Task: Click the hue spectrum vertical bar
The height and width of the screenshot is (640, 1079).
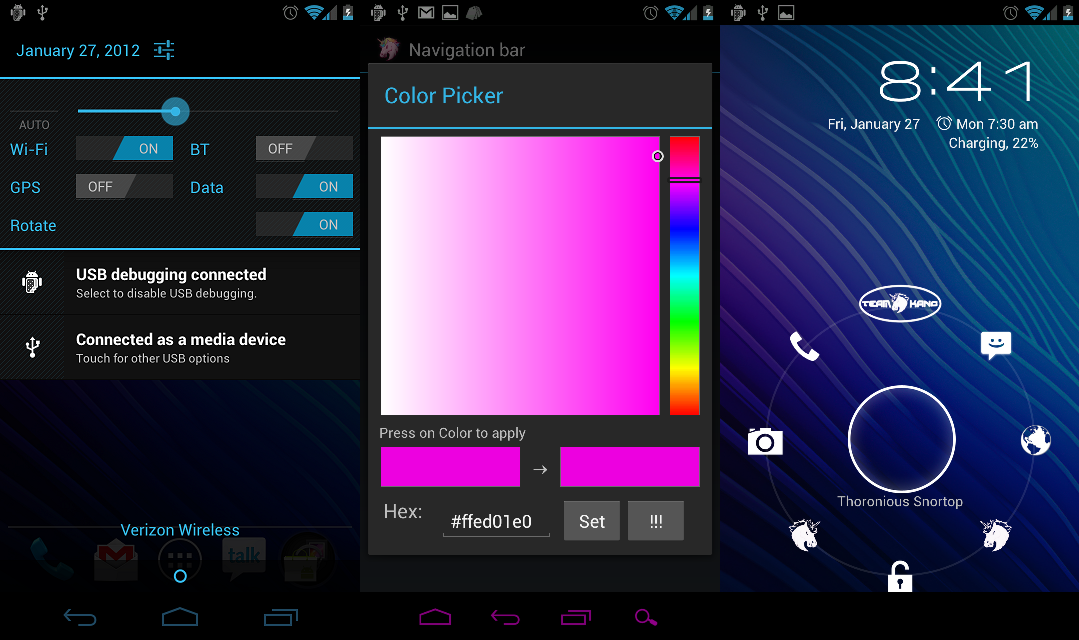Action: 685,276
